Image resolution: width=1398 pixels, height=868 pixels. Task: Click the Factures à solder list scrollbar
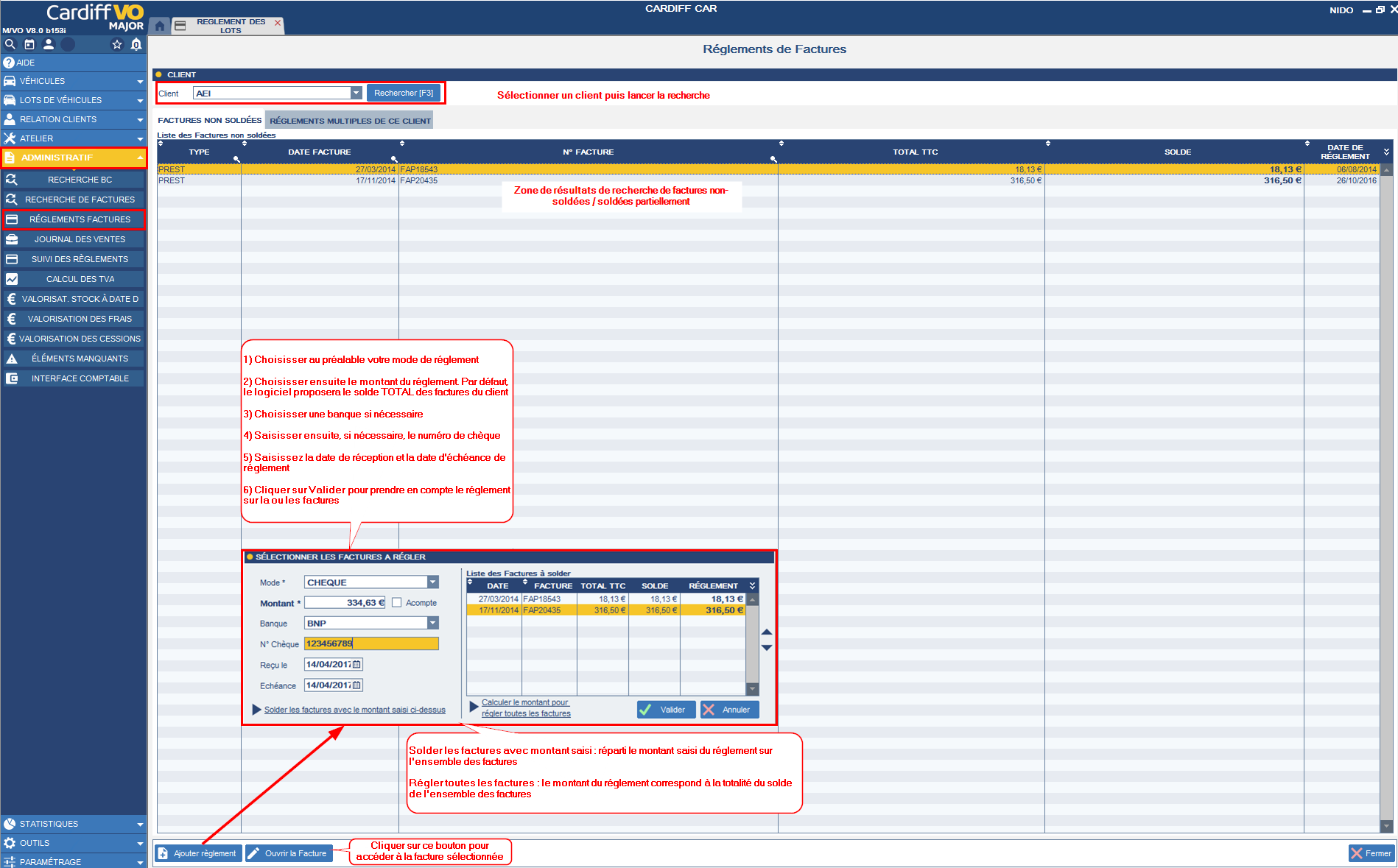752,644
